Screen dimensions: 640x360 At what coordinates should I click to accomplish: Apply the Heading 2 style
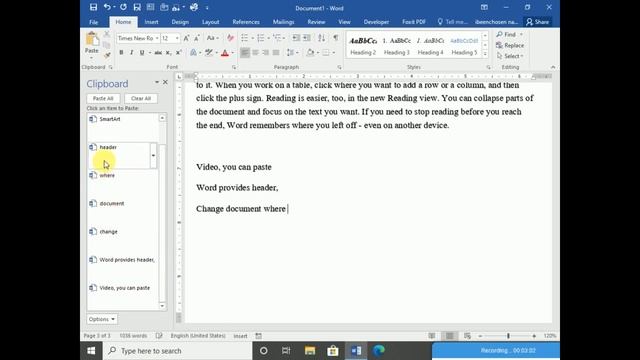[x=363, y=46]
